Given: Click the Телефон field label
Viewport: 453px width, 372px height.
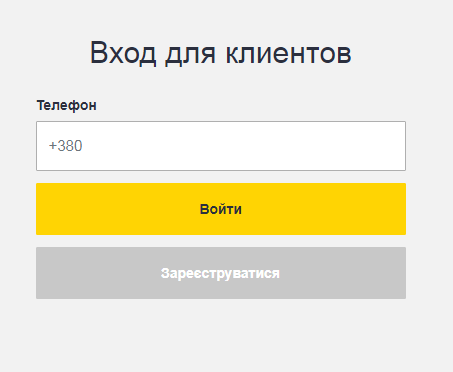Looking at the screenshot, I should coord(67,105).
